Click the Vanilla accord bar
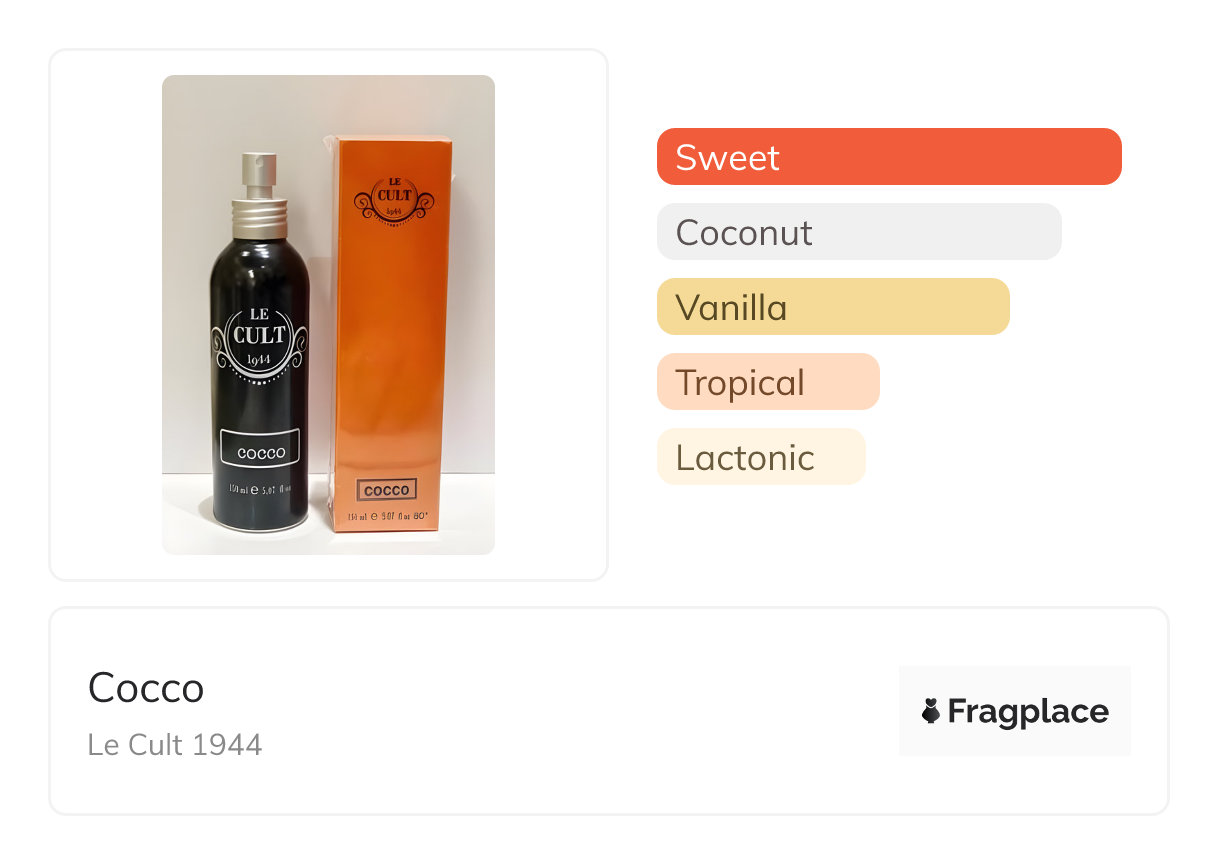This screenshot has height=864, width=1218. 832,307
